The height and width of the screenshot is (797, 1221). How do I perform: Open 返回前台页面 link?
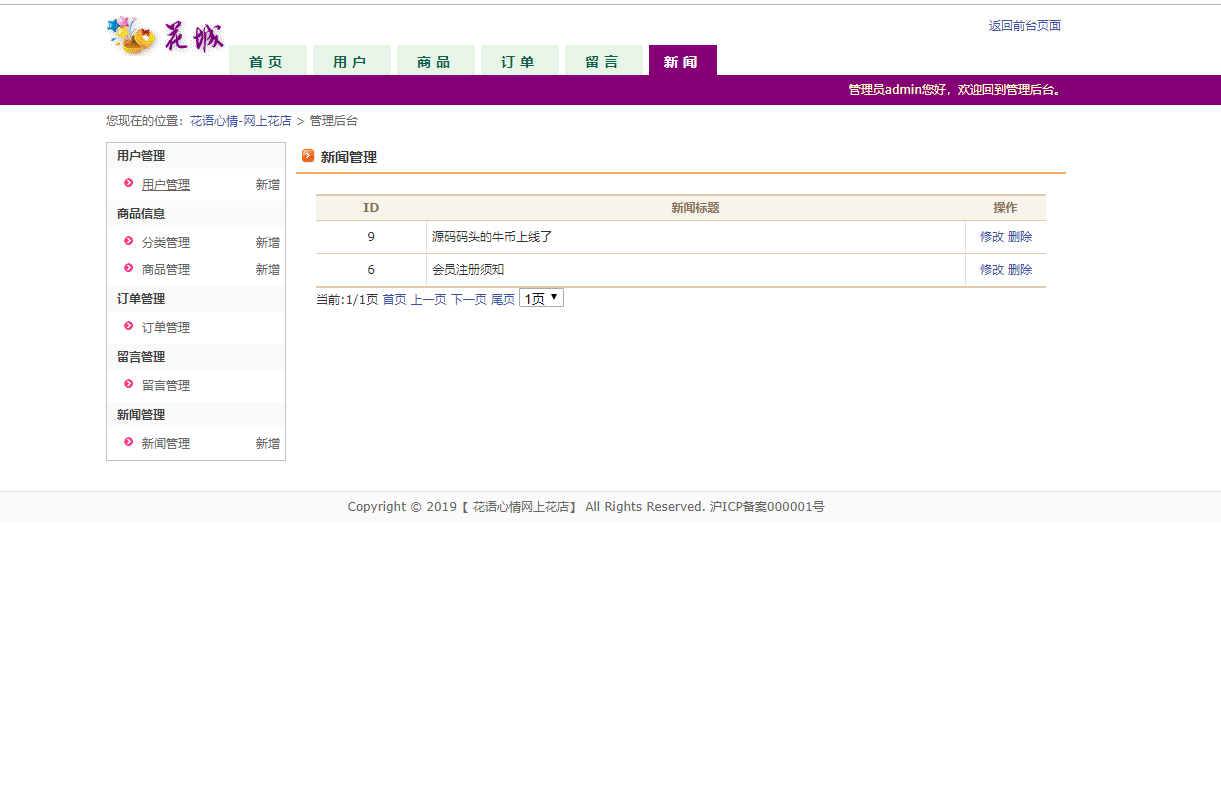(x=1024, y=27)
